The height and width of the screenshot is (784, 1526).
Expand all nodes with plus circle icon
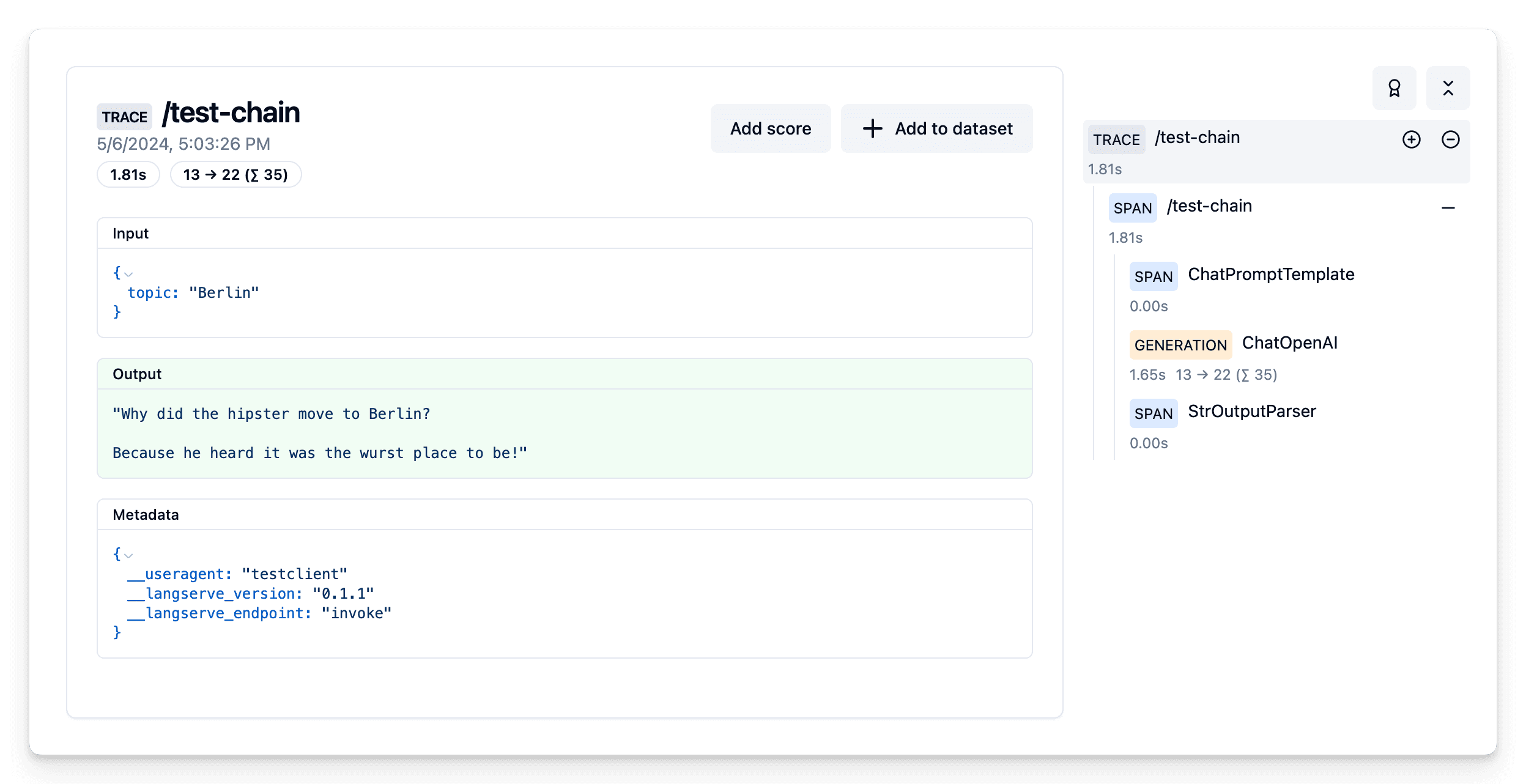[x=1411, y=139]
